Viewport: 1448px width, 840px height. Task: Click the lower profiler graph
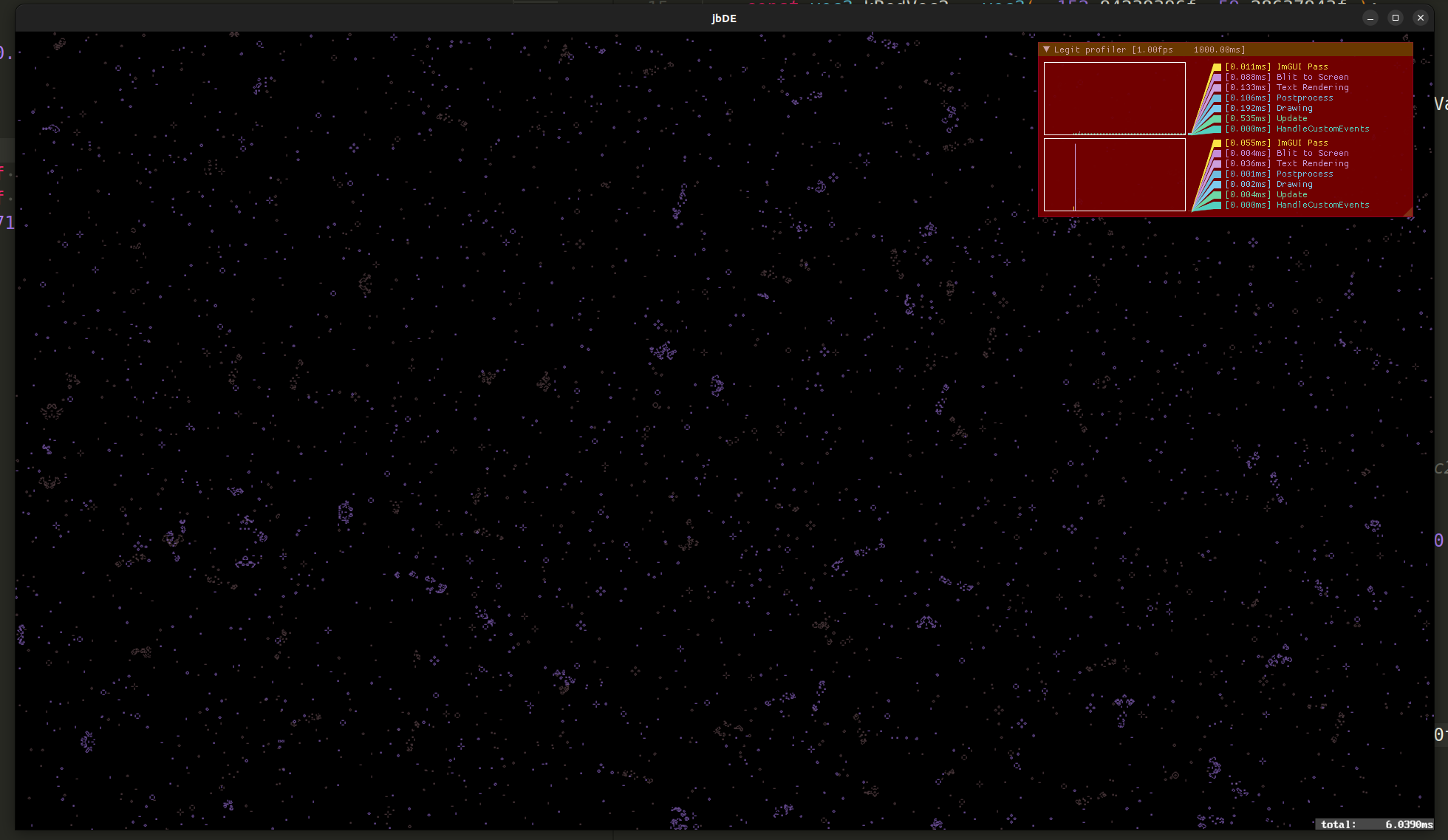(1114, 174)
